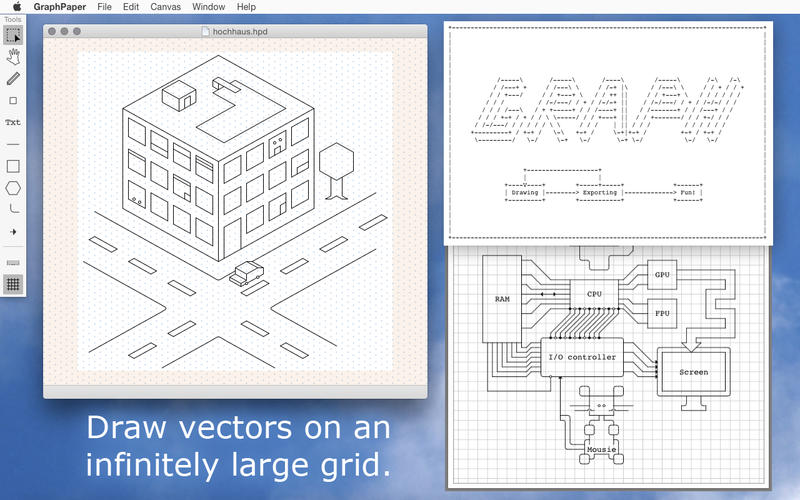Select the Arrow tool
Screen dimensions: 800x500
coord(13,231)
